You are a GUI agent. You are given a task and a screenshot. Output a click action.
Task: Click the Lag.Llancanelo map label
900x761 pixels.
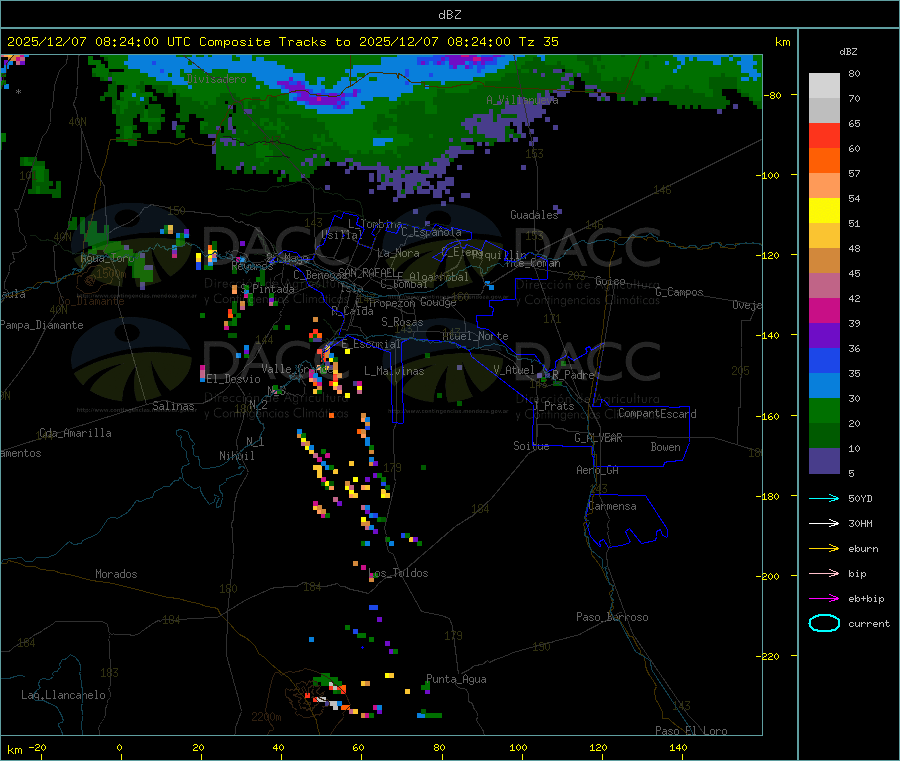(x=63, y=695)
